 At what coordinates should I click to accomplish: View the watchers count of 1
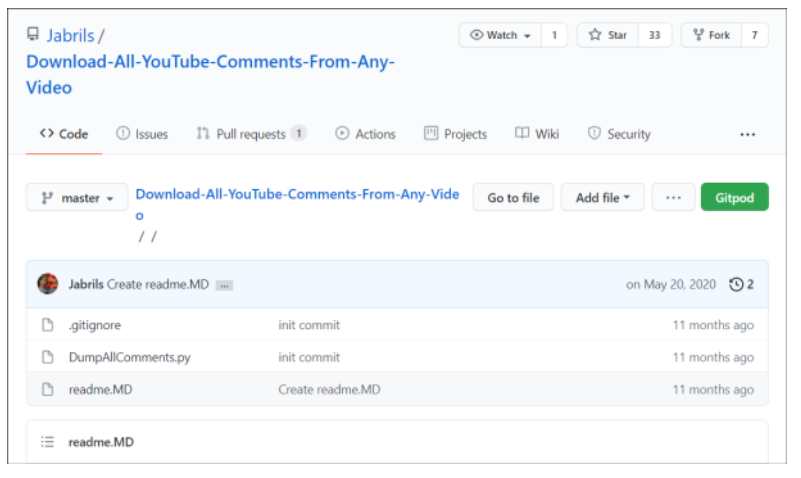tap(554, 35)
